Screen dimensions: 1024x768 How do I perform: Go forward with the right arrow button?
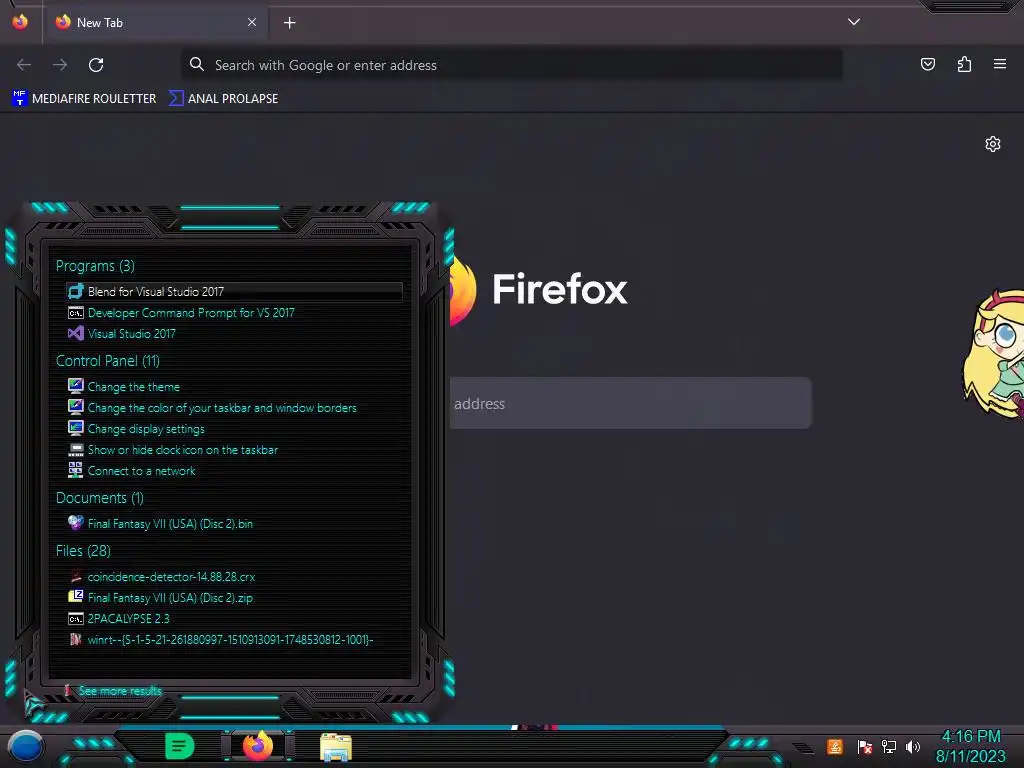click(x=60, y=65)
